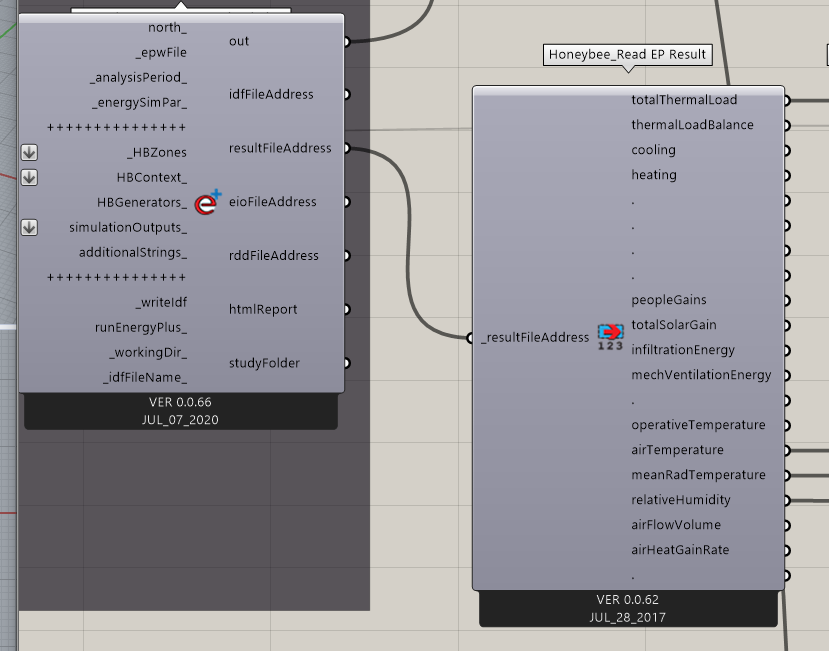Image resolution: width=829 pixels, height=651 pixels.
Task: Select the studyFolder output label
Action: (x=264, y=363)
